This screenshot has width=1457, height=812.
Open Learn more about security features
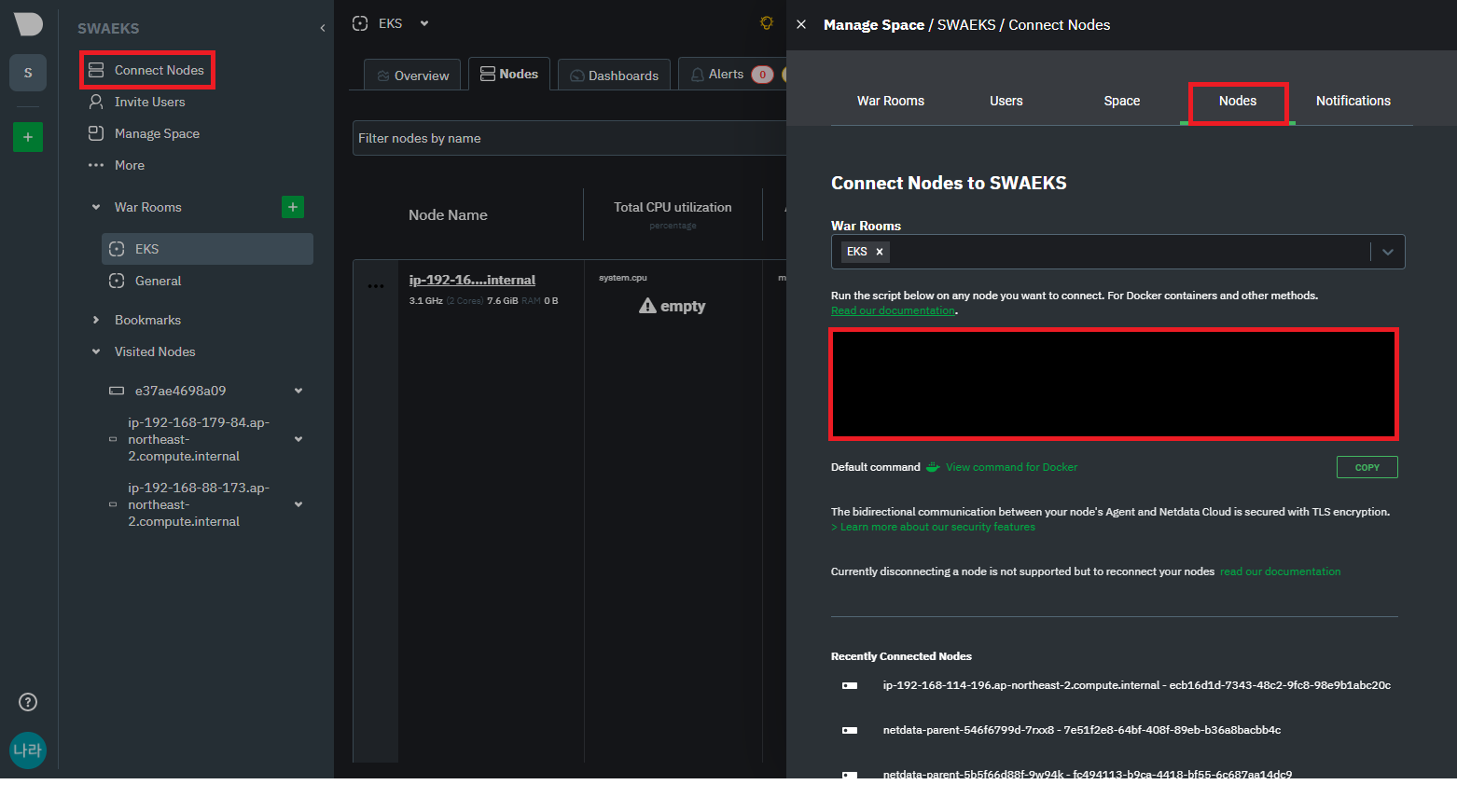click(x=933, y=527)
